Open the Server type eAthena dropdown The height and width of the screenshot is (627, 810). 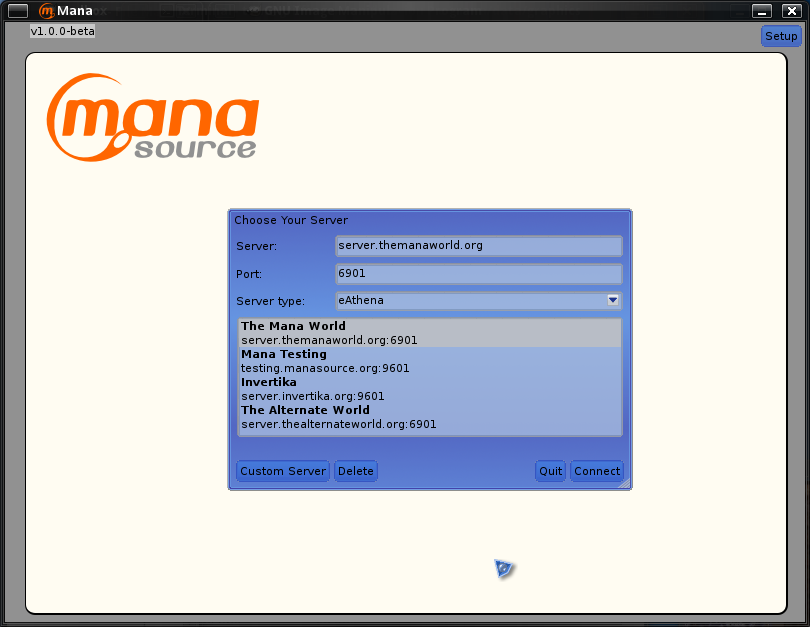pyautogui.click(x=479, y=301)
